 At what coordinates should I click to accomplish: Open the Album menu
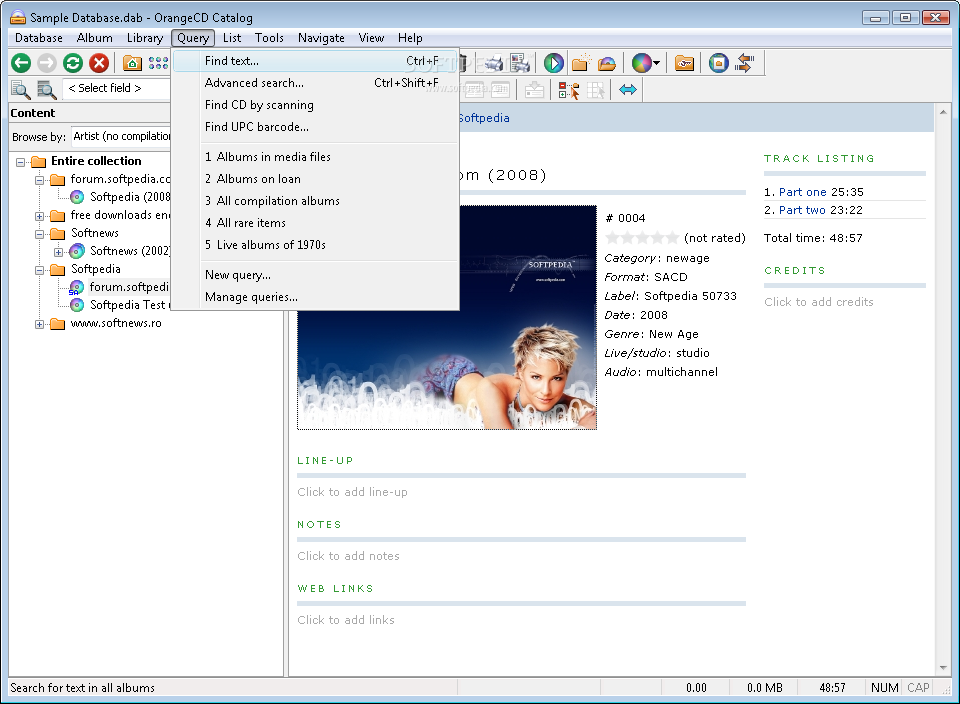click(x=94, y=38)
